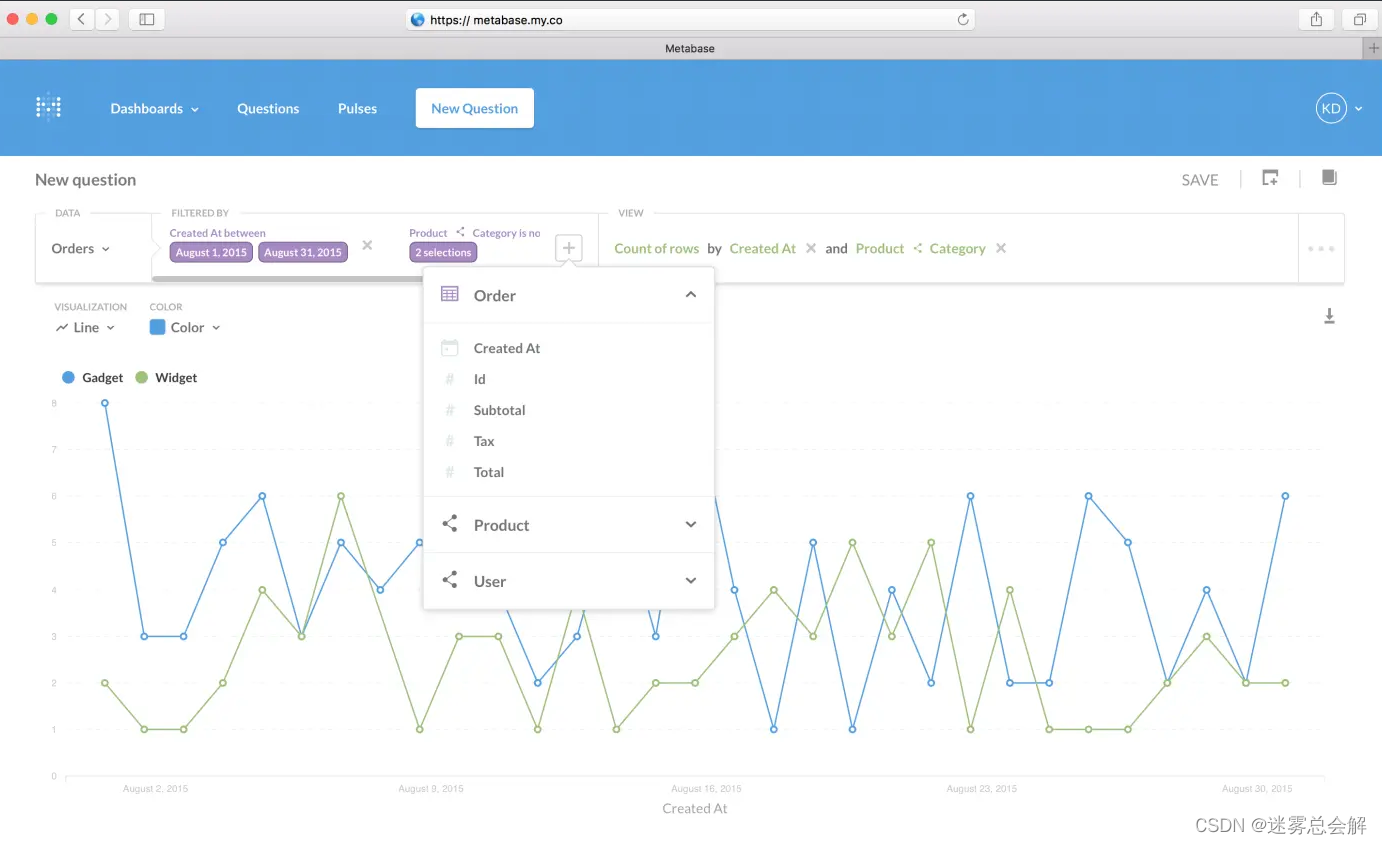The height and width of the screenshot is (844, 1382).
Task: Reload the page in Safari
Action: [x=963, y=19]
